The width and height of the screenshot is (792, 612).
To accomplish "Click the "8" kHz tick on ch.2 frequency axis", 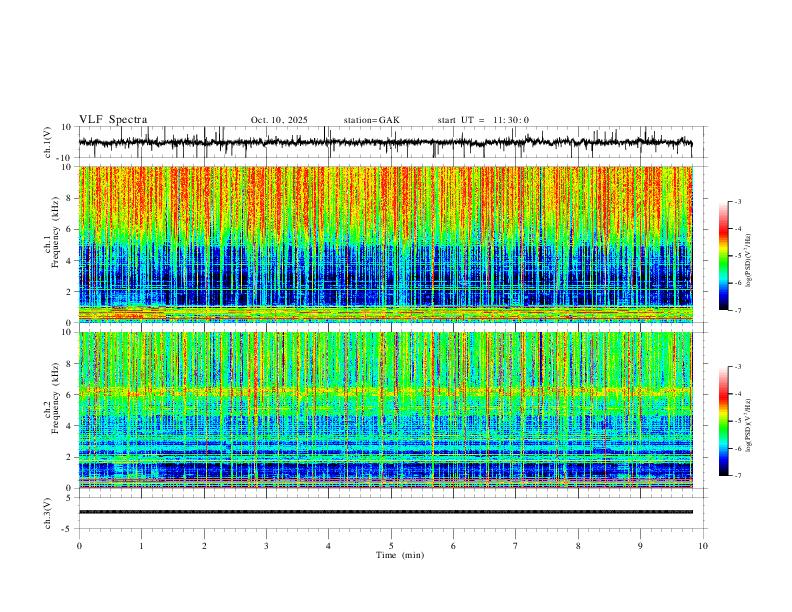I will [x=69, y=364].
